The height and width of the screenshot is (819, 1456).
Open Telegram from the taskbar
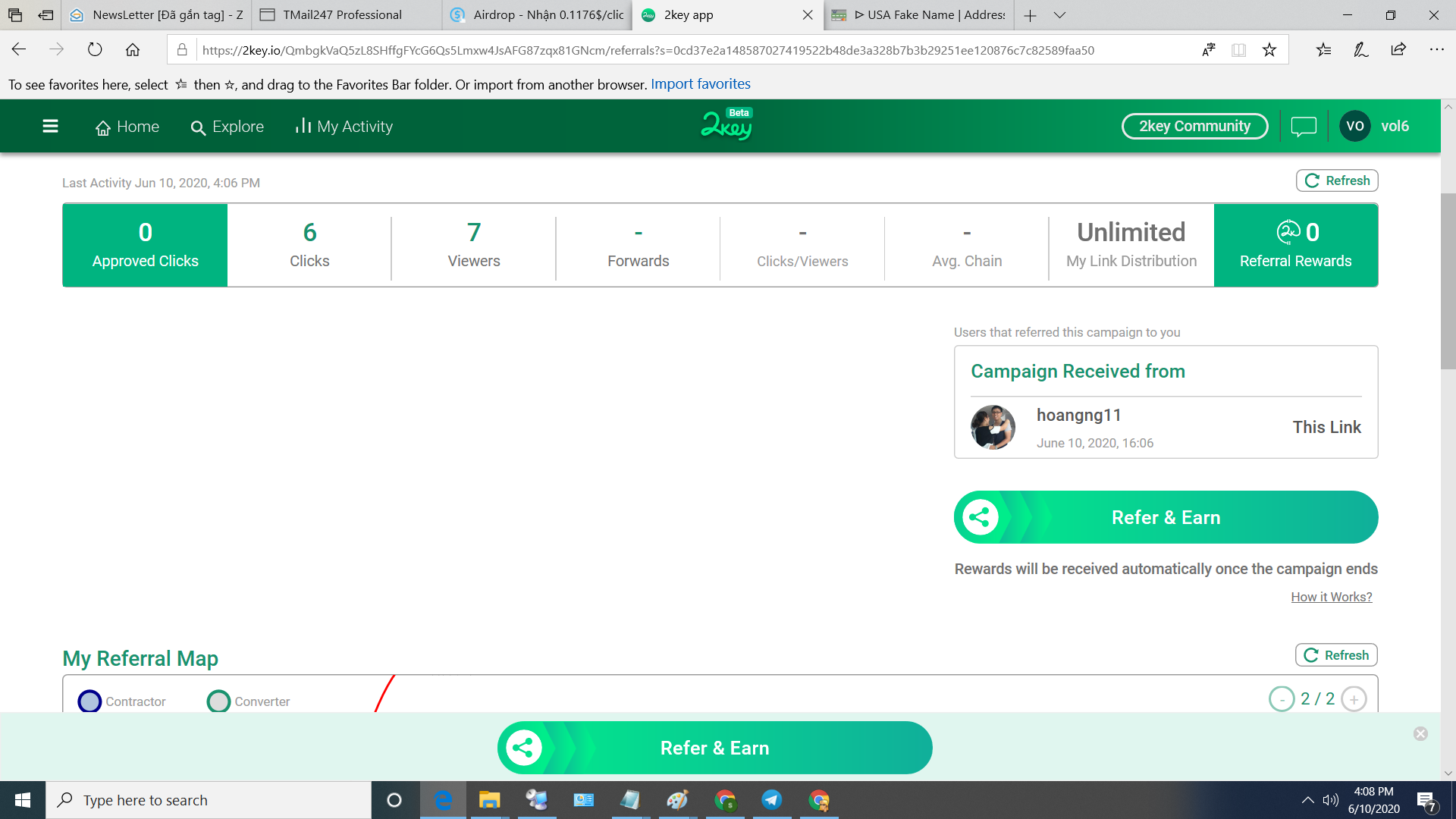(x=772, y=800)
